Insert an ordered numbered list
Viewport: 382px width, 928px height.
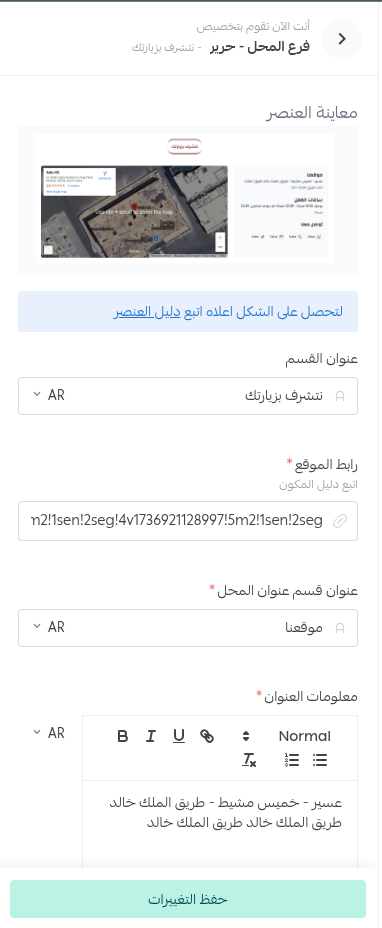point(292,761)
